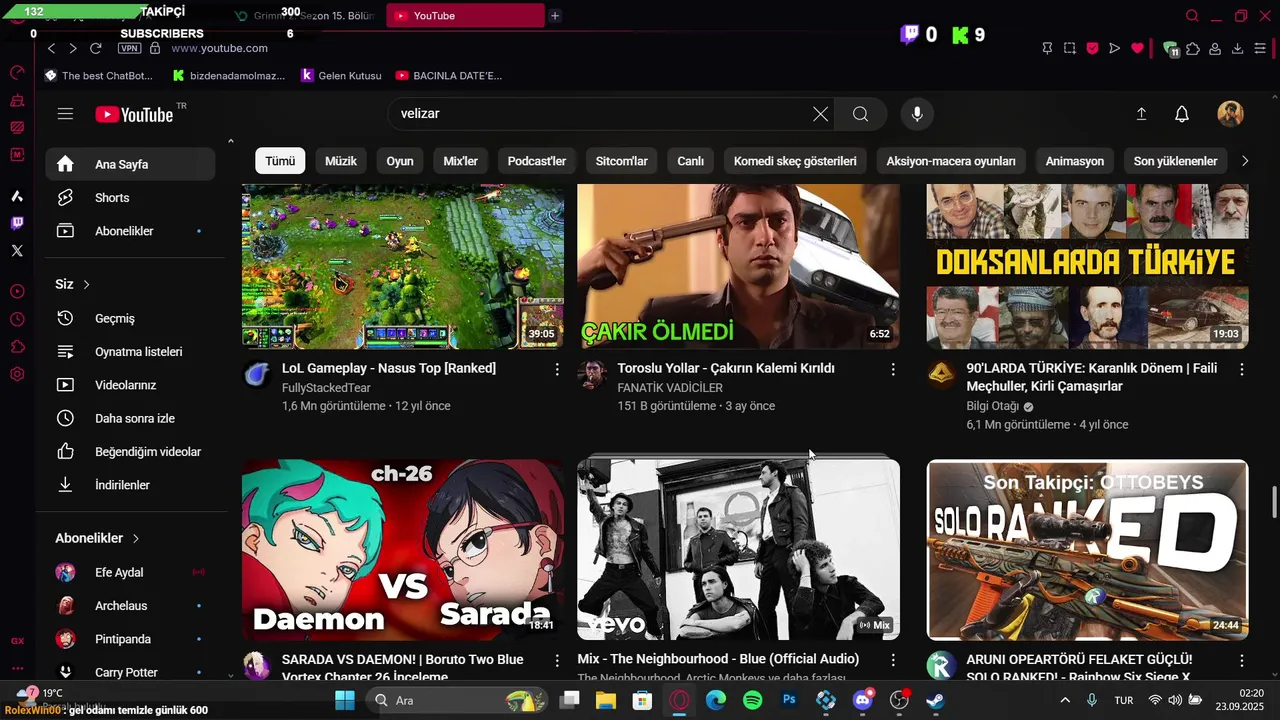
Task: Select the Canlı filter chip
Action: (x=691, y=161)
